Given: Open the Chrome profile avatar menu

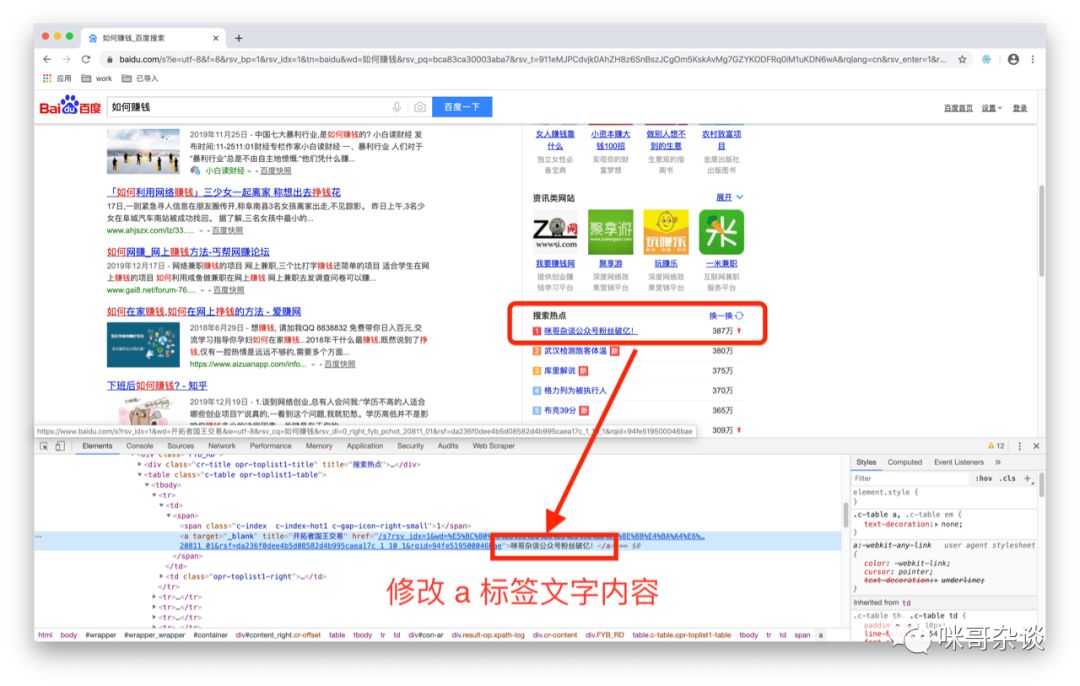Looking at the screenshot, I should pos(1013,59).
